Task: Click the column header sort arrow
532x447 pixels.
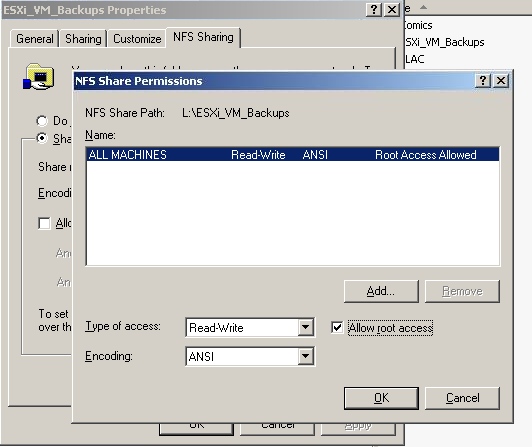Action: (423, 7)
